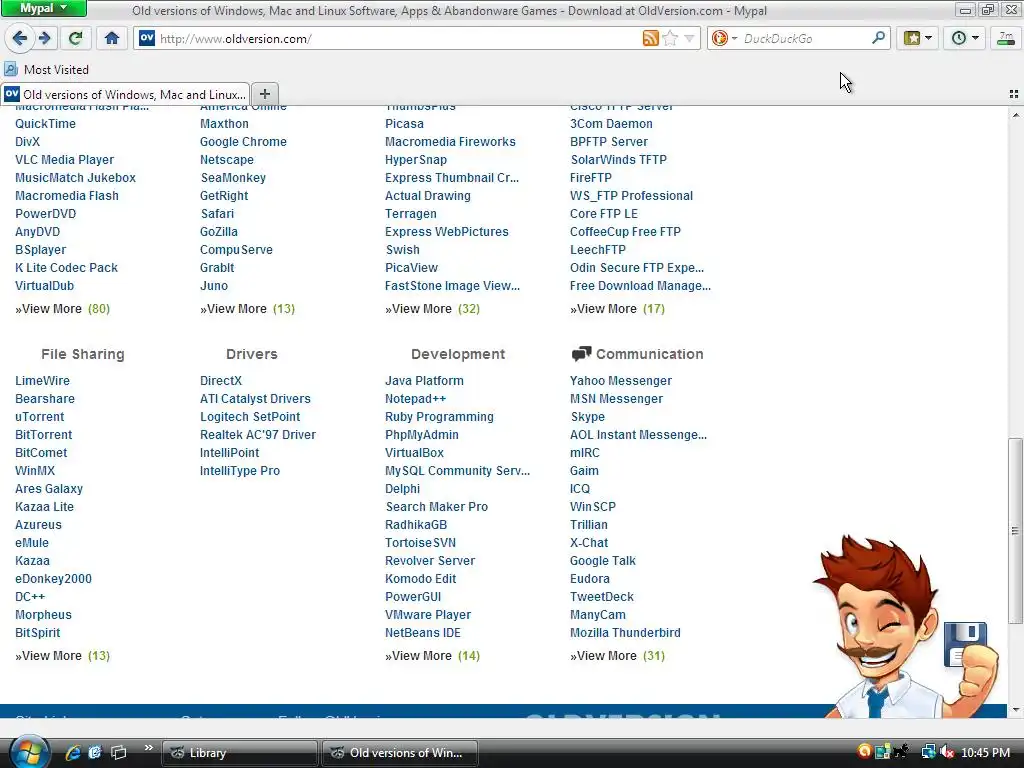Open the Macromedia Fireworks link
The height and width of the screenshot is (768, 1024).
click(x=450, y=142)
